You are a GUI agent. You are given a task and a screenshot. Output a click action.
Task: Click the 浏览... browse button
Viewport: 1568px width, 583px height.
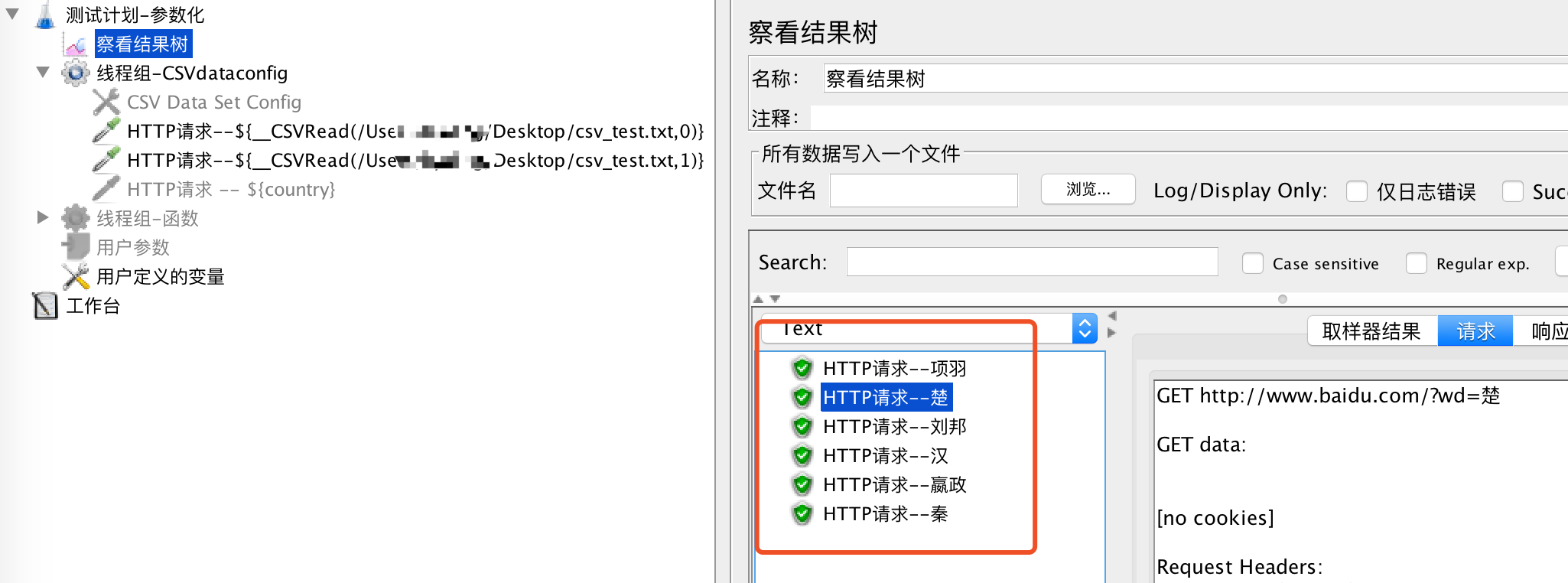coord(1088,189)
